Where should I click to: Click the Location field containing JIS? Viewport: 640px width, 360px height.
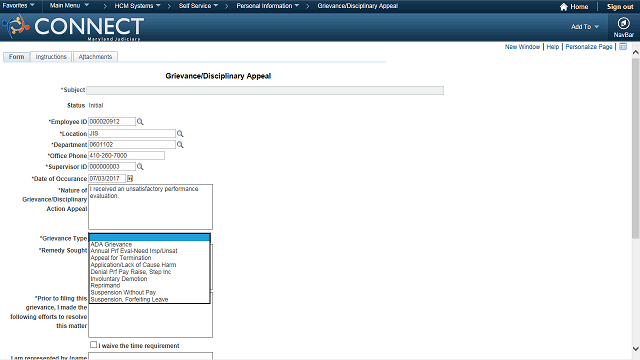pos(132,133)
